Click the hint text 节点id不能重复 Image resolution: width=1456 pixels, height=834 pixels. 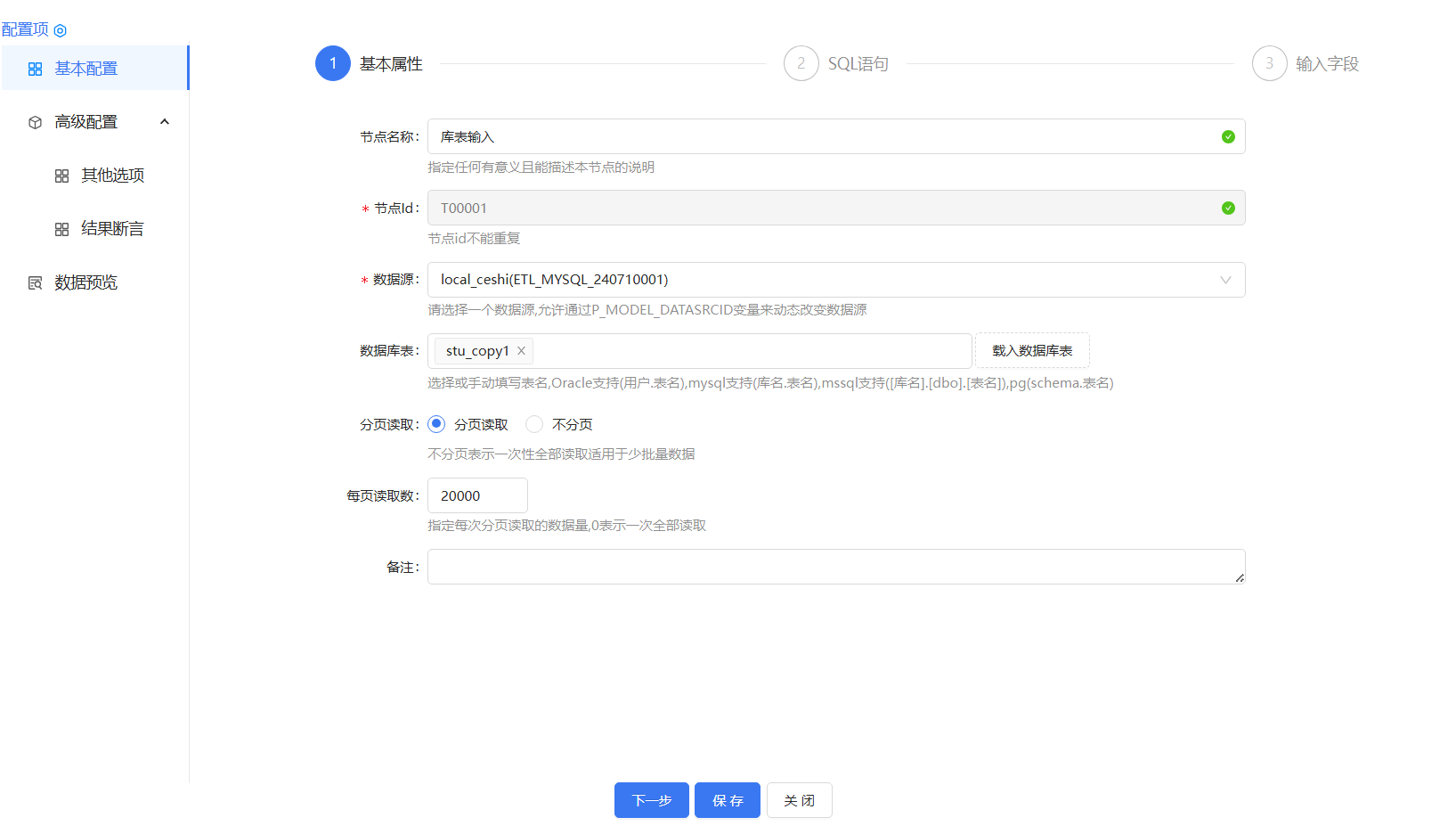474,238
